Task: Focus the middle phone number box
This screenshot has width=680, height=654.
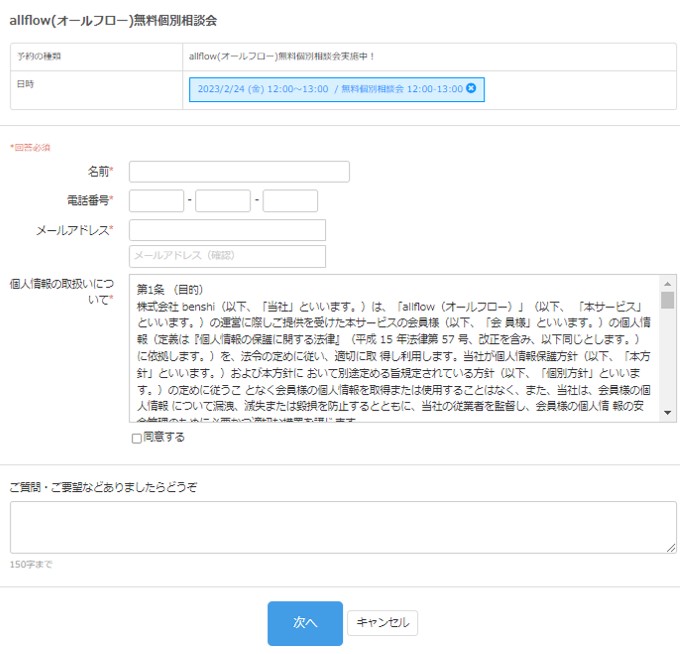Action: click(223, 201)
